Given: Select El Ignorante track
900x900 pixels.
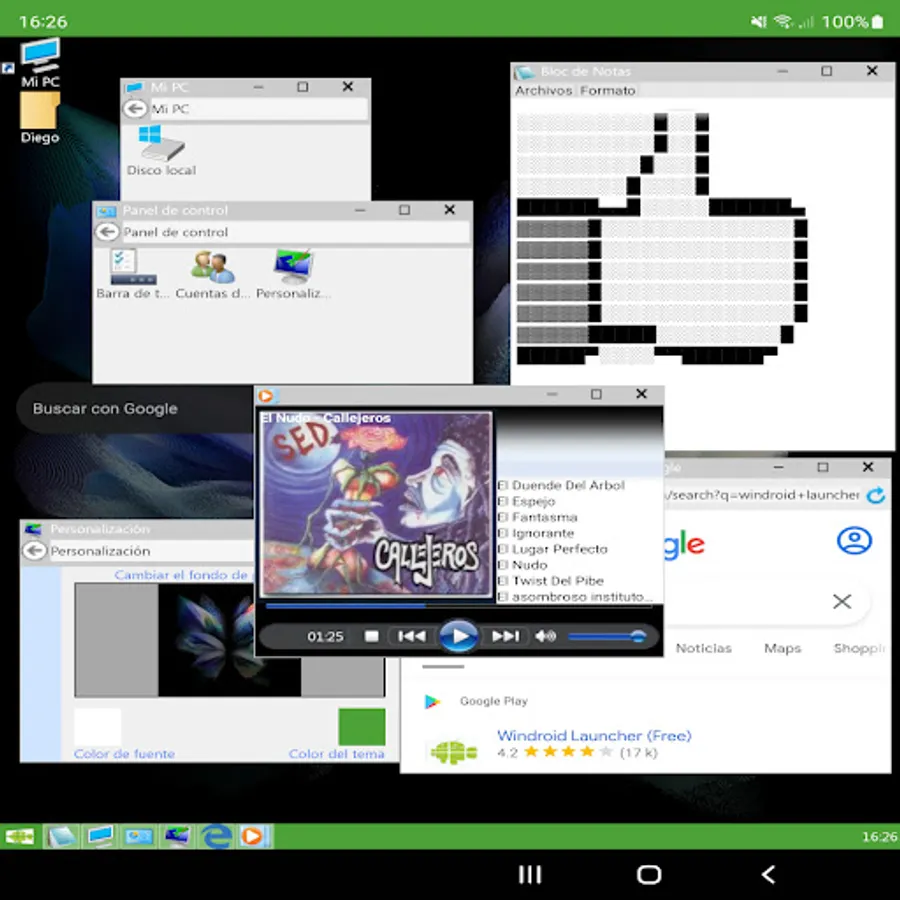Looking at the screenshot, I should 536,533.
